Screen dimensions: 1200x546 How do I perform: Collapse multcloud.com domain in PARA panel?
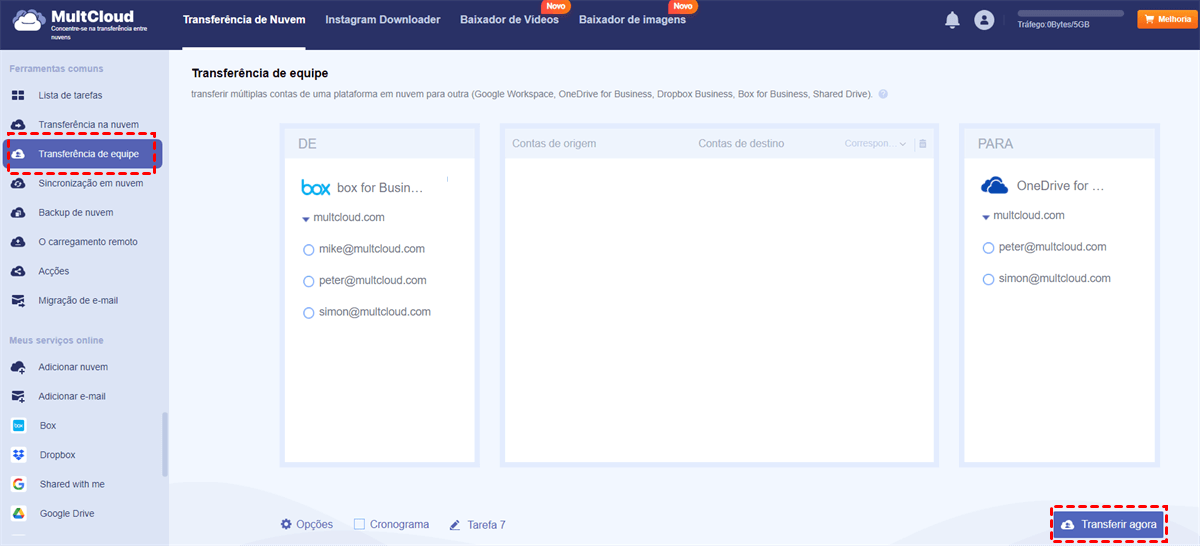coord(986,216)
